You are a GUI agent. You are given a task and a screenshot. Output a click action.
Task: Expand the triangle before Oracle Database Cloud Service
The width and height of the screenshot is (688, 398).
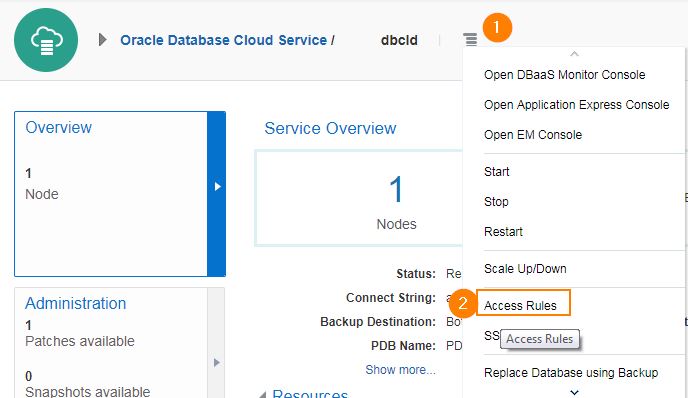click(x=103, y=39)
